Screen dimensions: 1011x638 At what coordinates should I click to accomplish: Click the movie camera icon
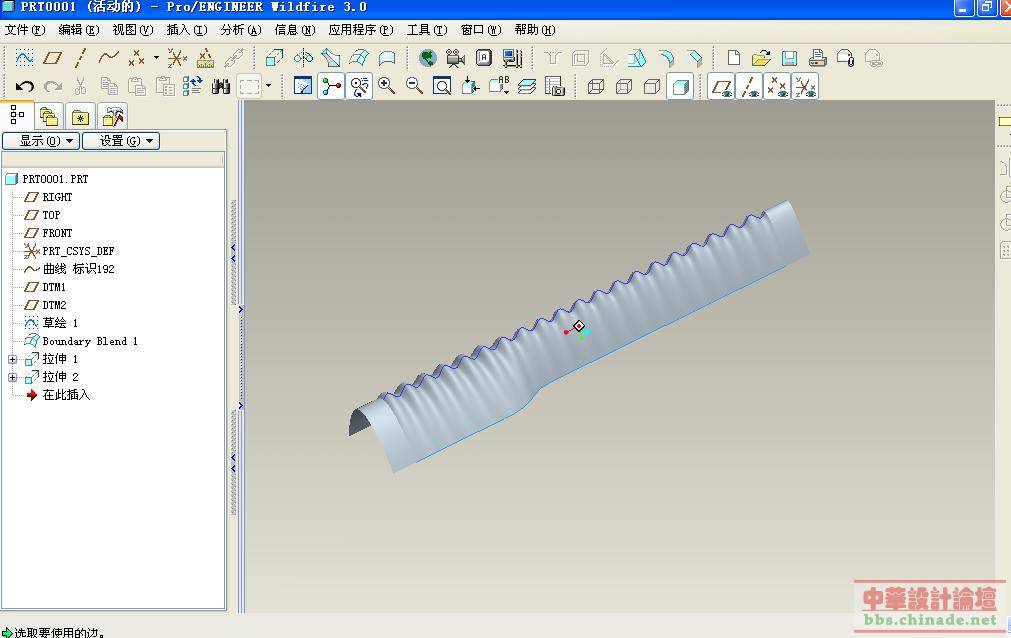click(455, 58)
